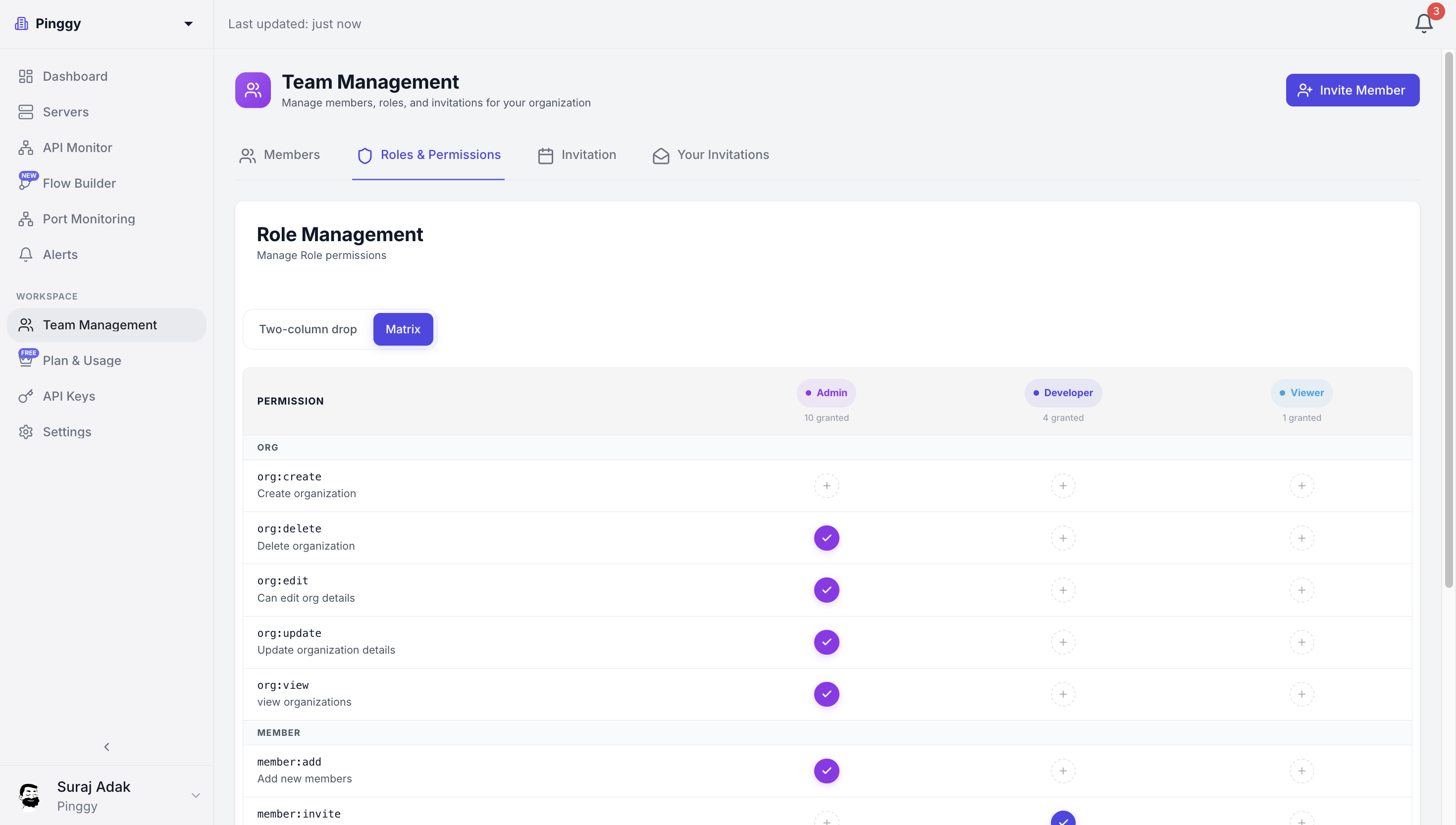Grant member:add to Viewer
The height and width of the screenshot is (825, 1456).
click(x=1301, y=771)
